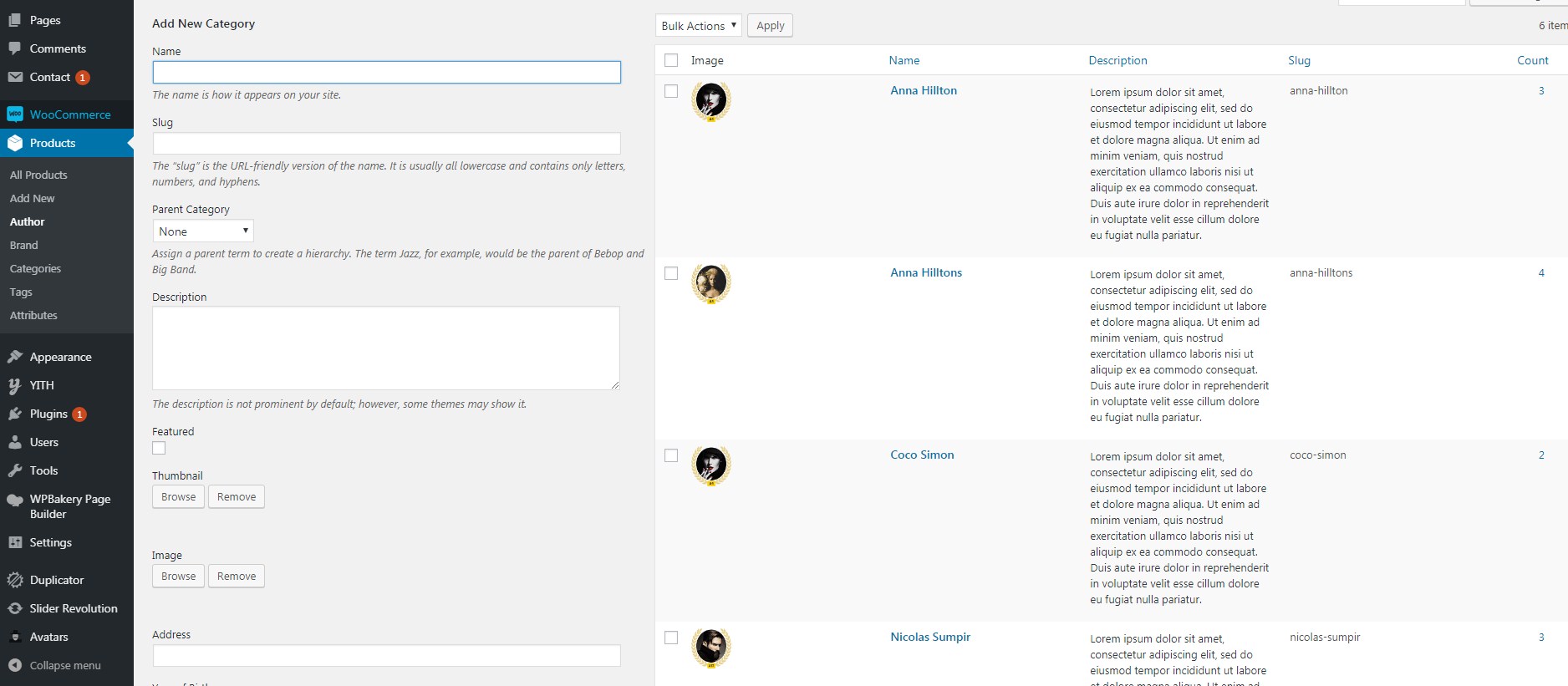Screen dimensions: 1568x686
Task: Click the Apply button
Action: pos(770,25)
